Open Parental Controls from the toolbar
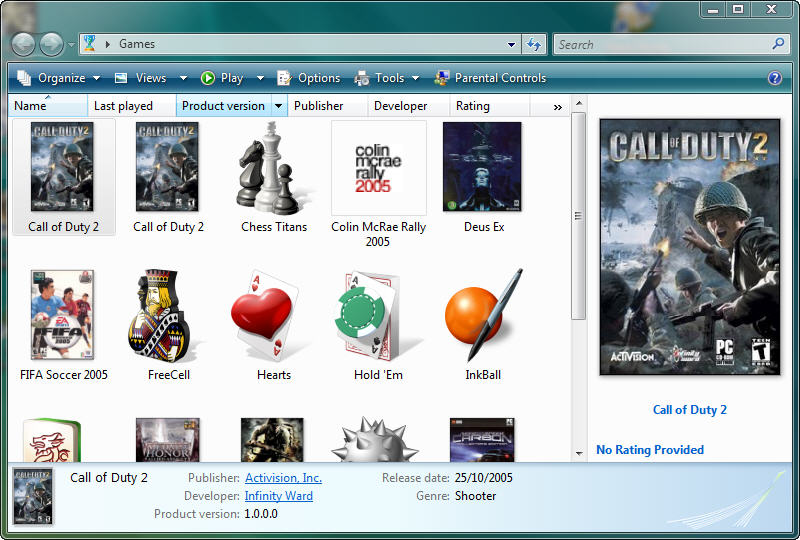Screen dimensions: 800x540 click(x=490, y=78)
